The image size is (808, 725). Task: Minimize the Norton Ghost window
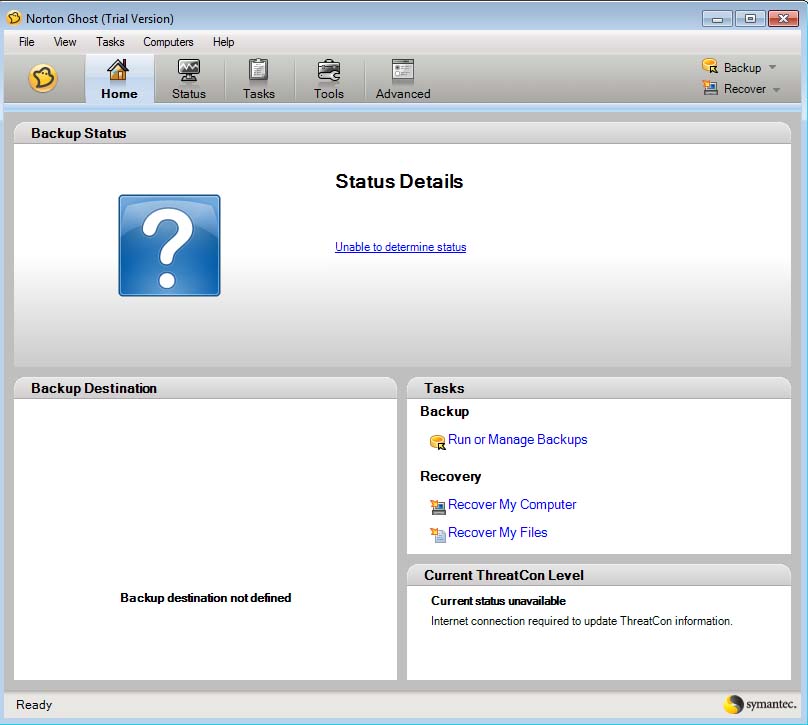[717, 19]
